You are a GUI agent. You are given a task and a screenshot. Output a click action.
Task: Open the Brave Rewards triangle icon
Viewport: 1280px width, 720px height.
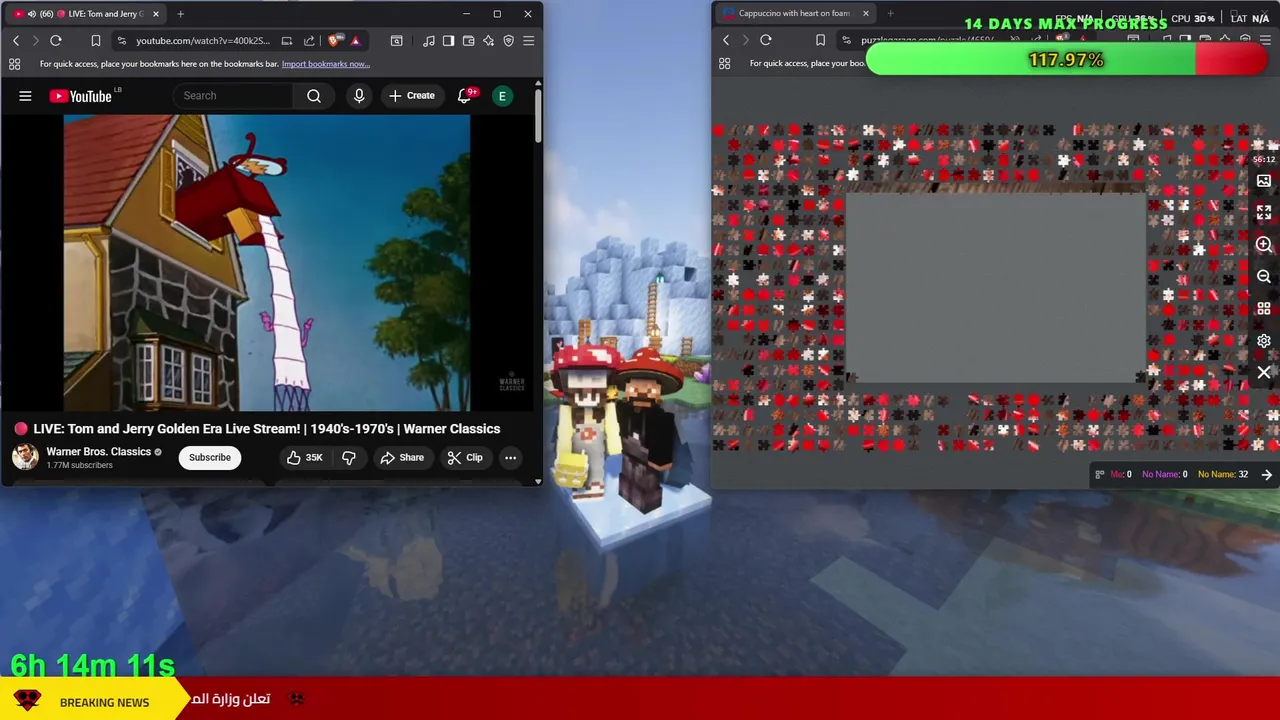pos(355,40)
